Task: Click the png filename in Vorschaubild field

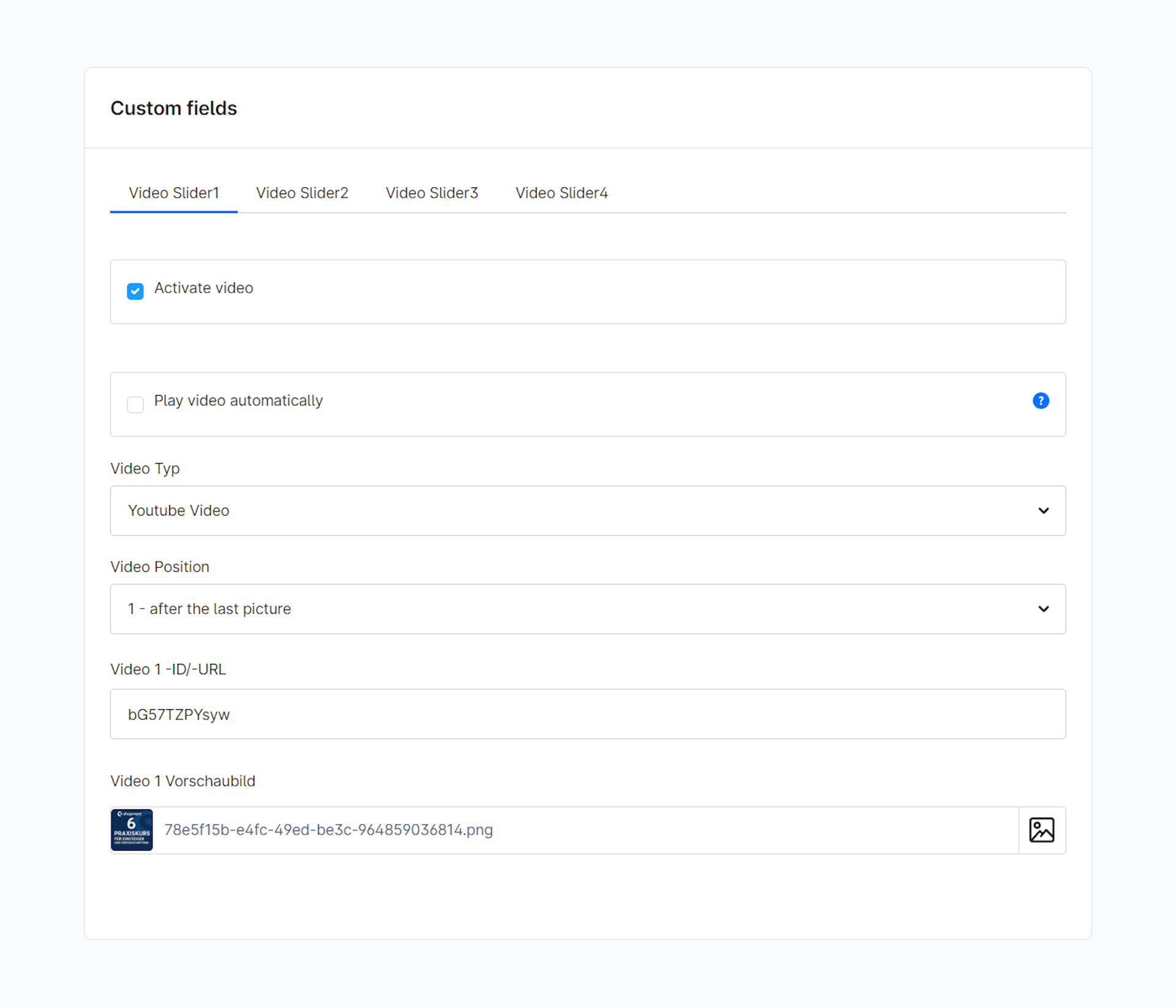Action: point(328,830)
